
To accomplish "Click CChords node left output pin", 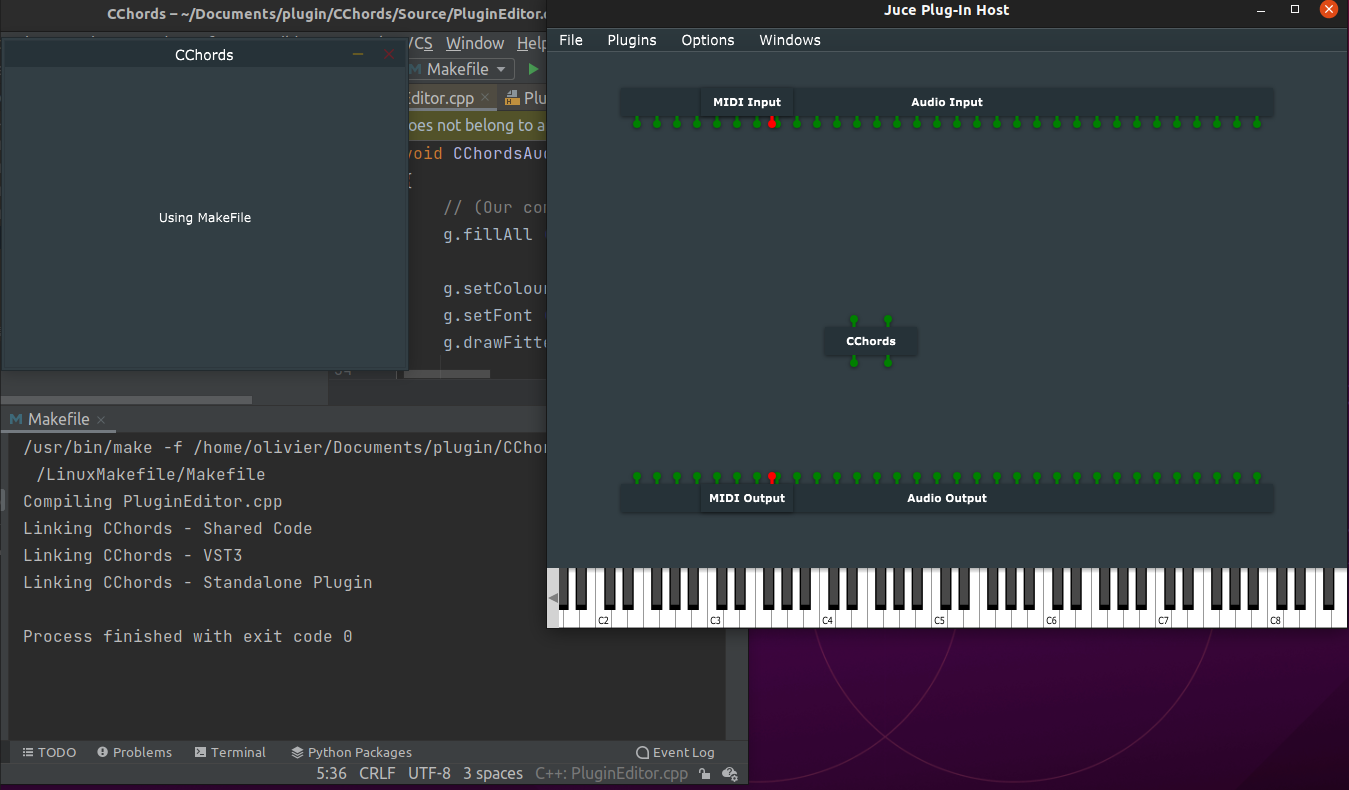I will [x=854, y=361].
